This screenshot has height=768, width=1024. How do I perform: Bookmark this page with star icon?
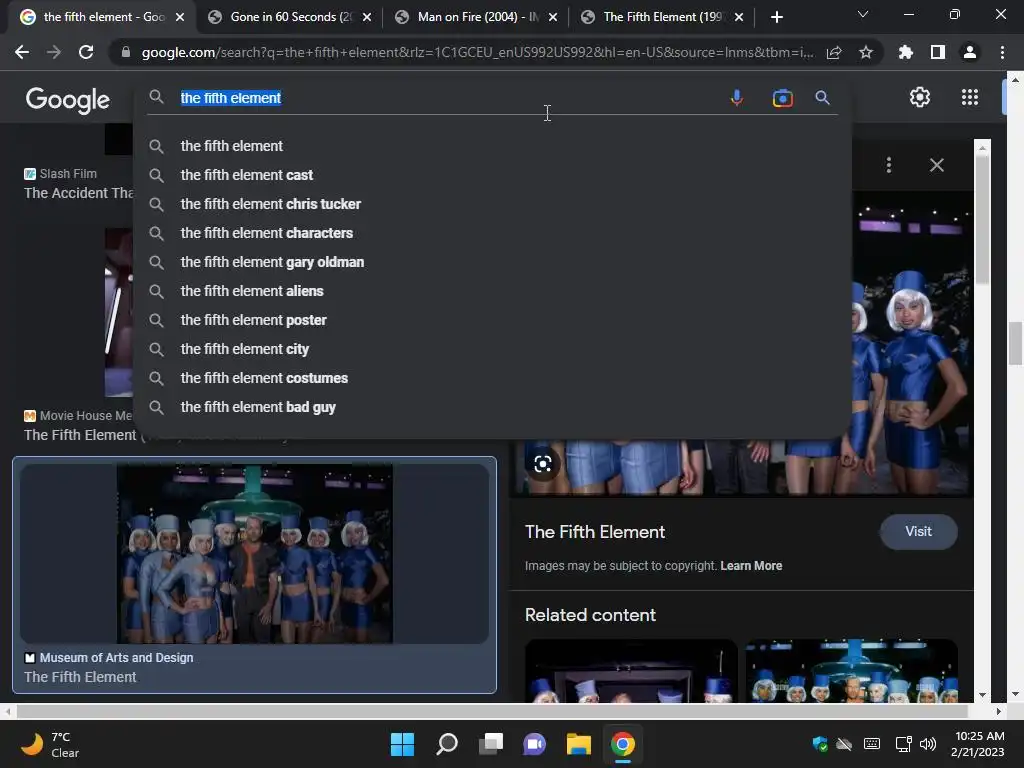pyautogui.click(x=866, y=52)
